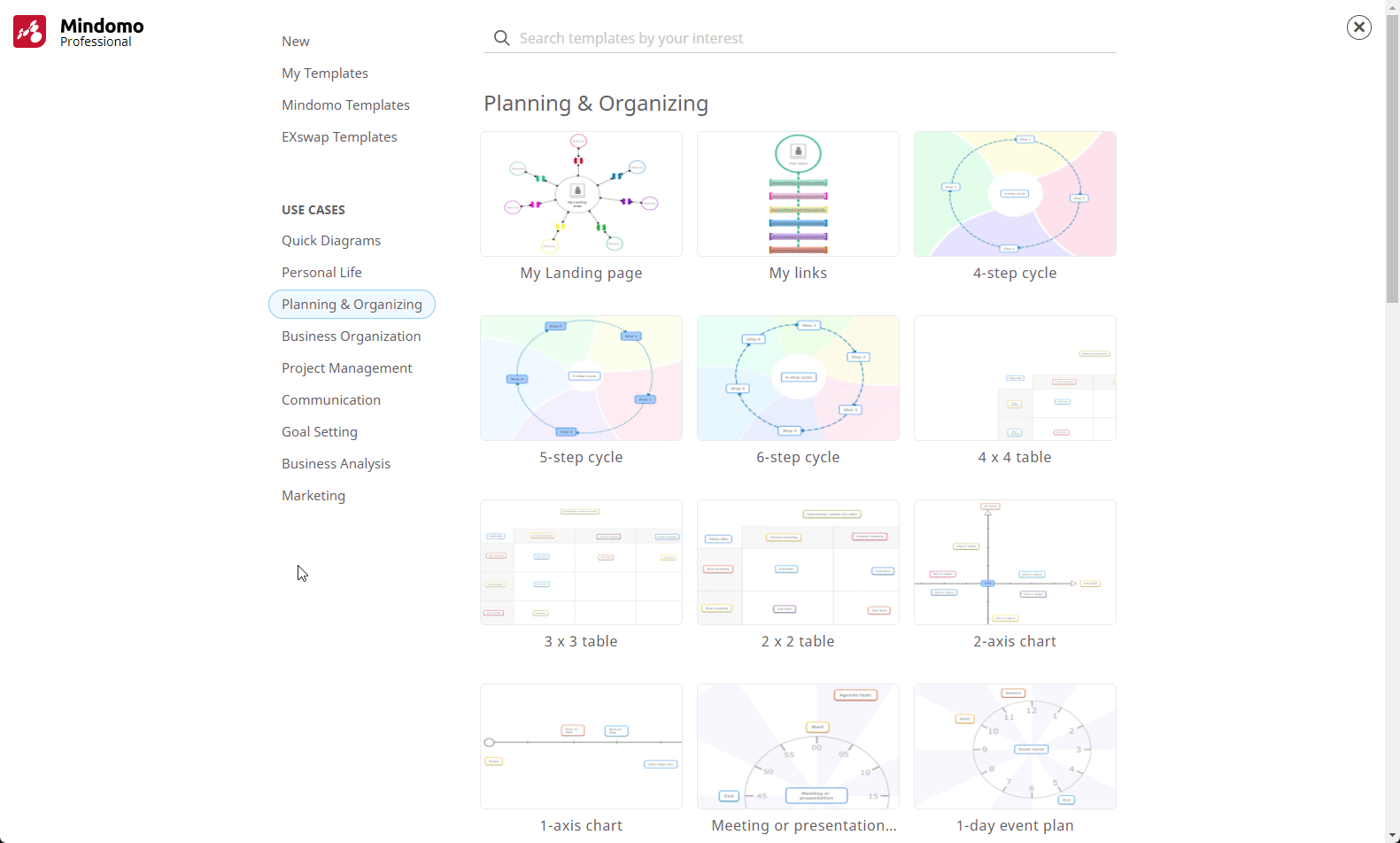Choose the 6-step cycle template thumbnail
The image size is (1400, 843).
click(x=798, y=379)
